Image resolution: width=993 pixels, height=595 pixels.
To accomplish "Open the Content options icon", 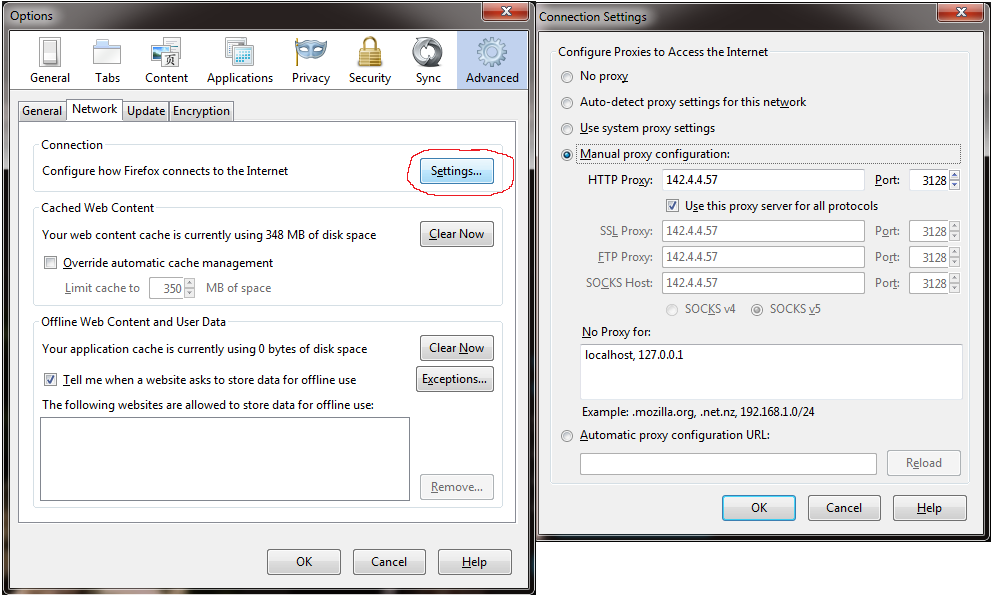I will coord(166,61).
